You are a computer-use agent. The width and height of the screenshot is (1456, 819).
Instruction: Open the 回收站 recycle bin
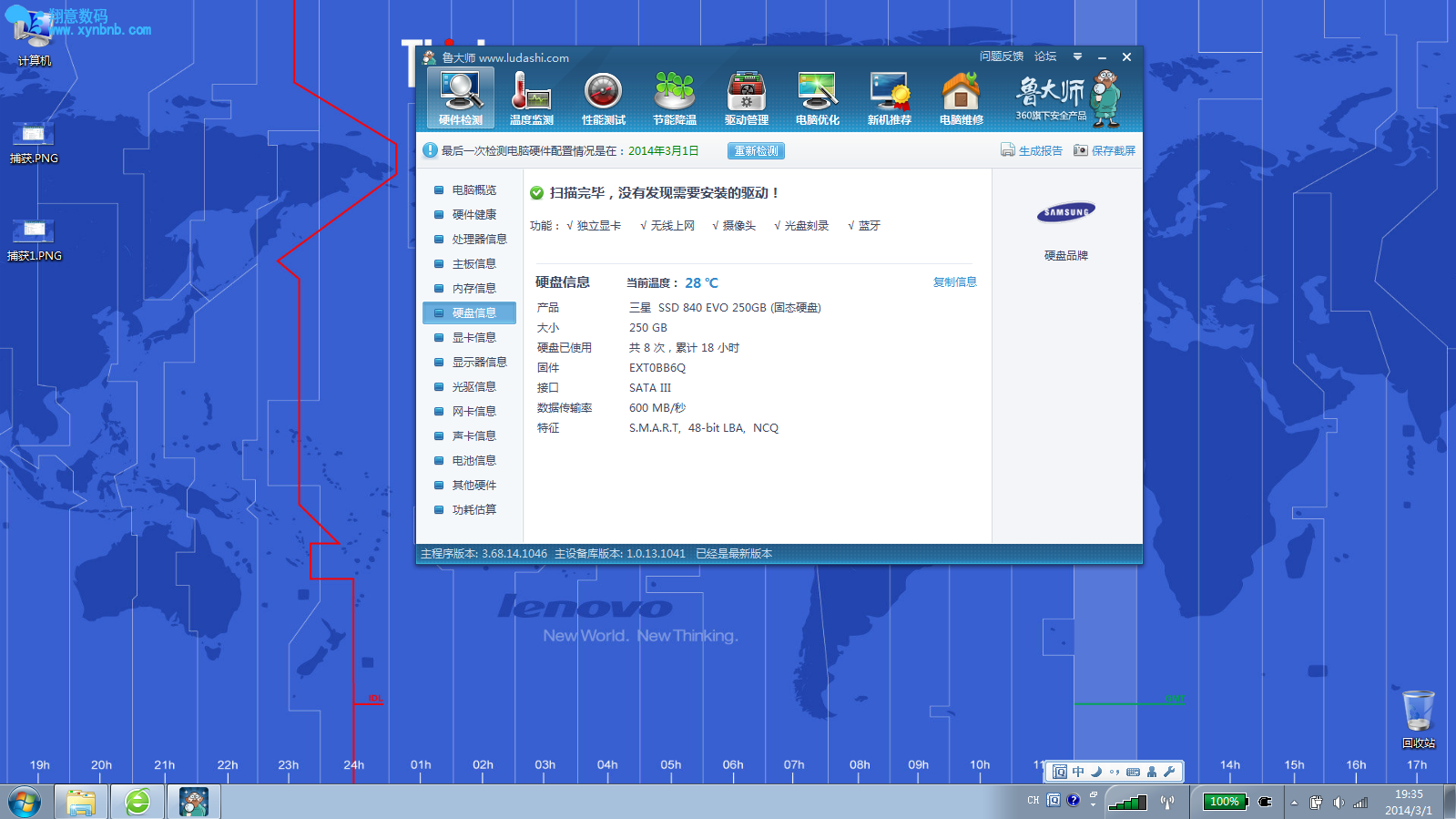[x=1418, y=719]
